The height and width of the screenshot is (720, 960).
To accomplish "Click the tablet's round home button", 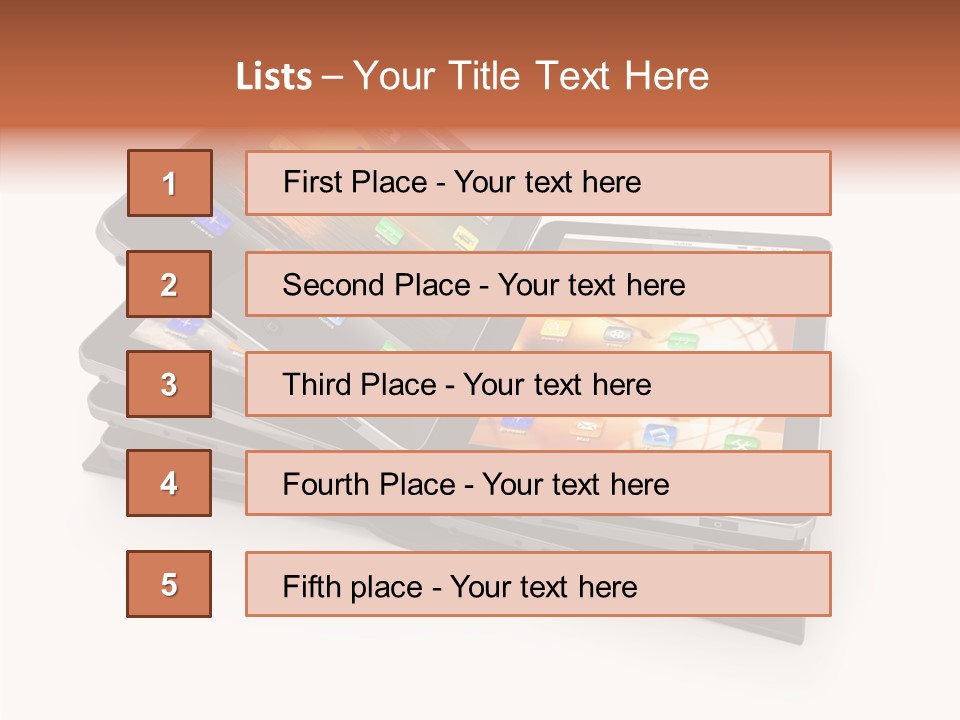I will 718,525.
